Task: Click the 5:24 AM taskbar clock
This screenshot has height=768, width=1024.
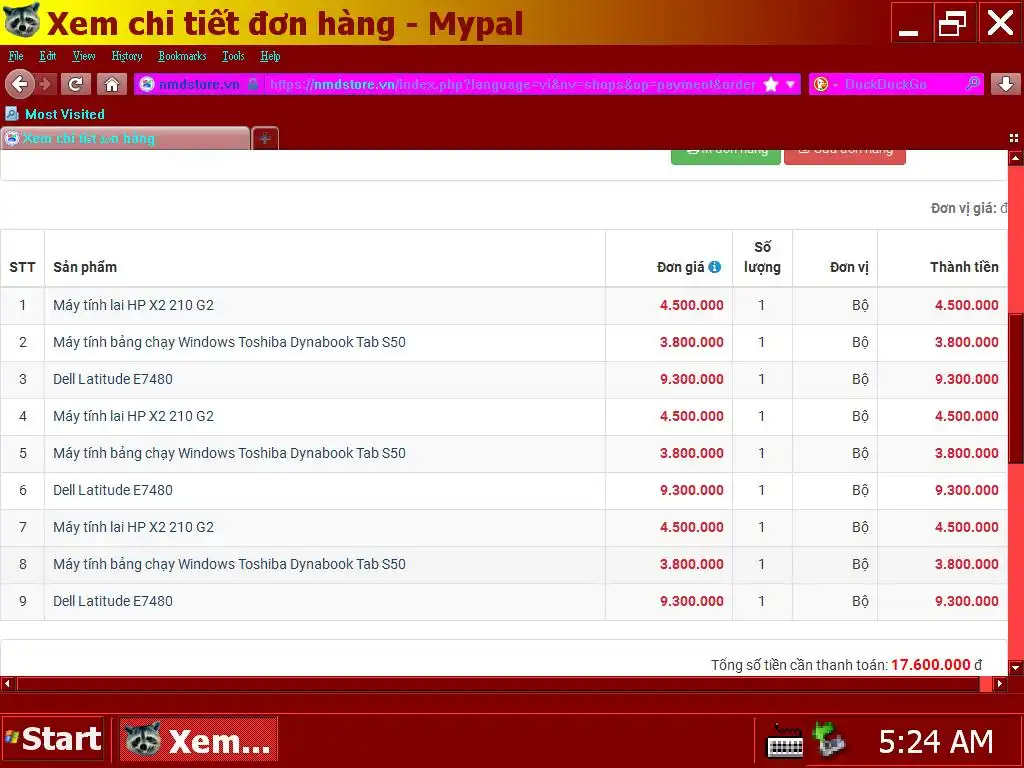Action: (936, 741)
